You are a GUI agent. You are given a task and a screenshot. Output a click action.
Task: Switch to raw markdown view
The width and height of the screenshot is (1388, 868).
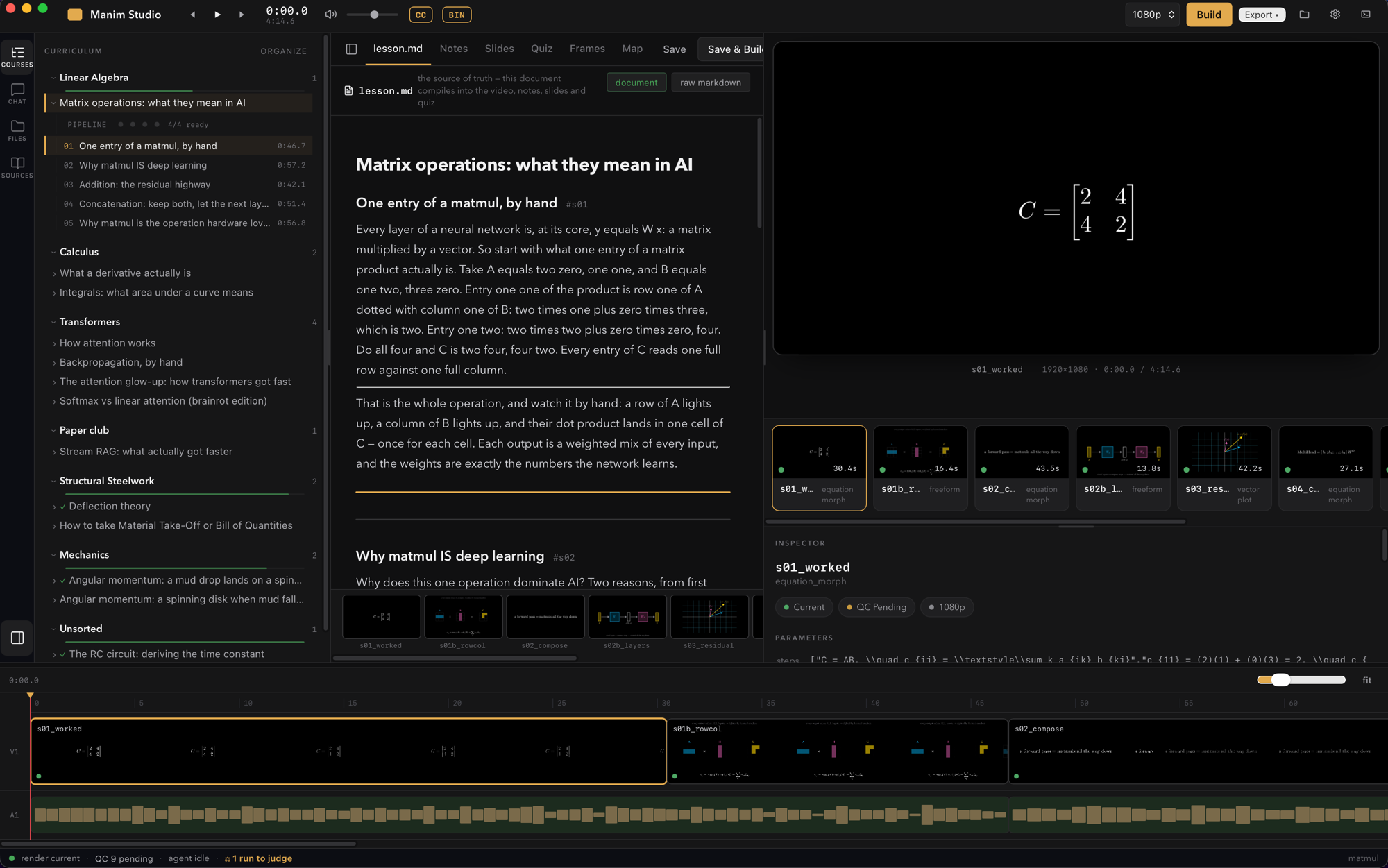click(710, 83)
